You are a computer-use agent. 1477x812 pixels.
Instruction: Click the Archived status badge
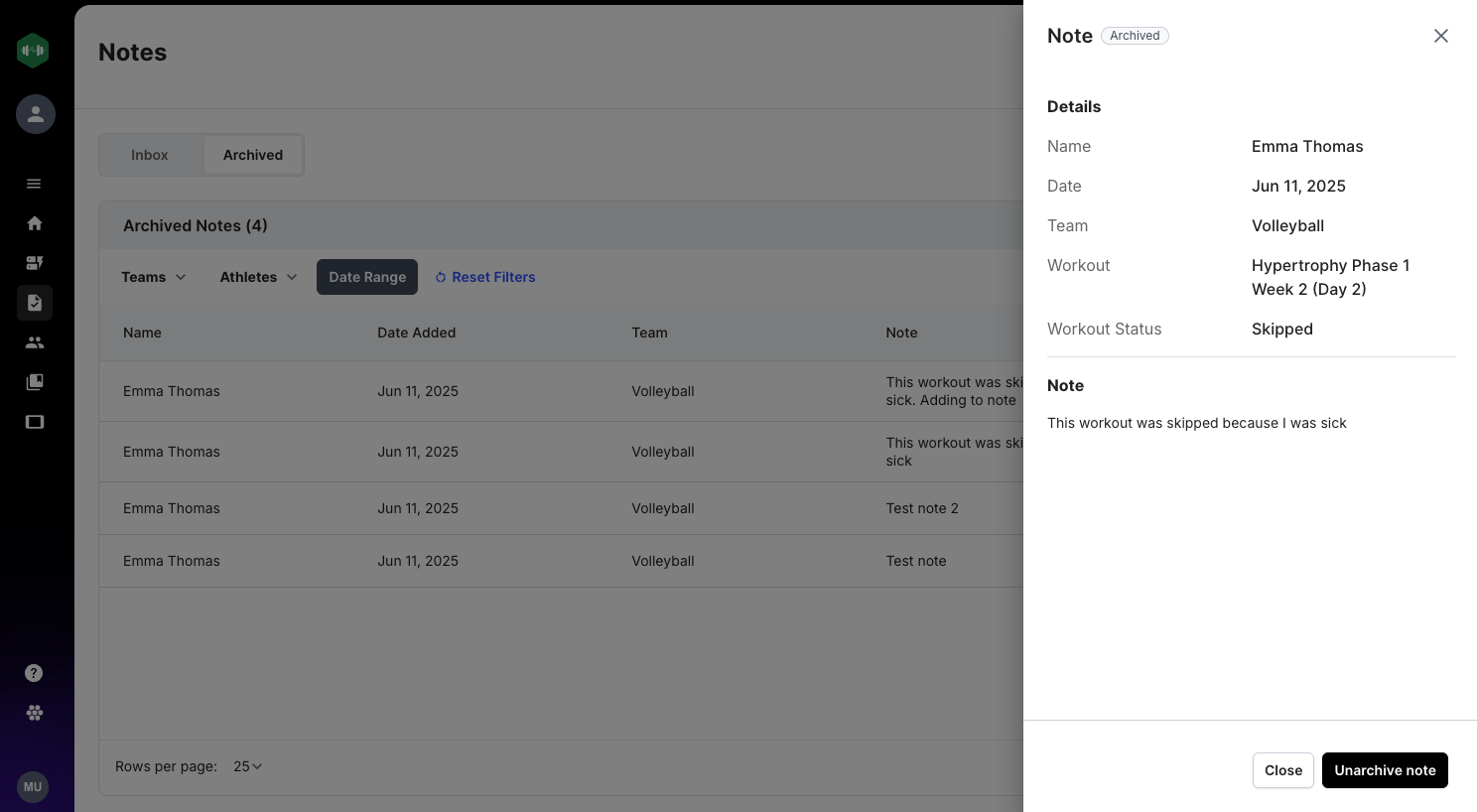[x=1135, y=36]
